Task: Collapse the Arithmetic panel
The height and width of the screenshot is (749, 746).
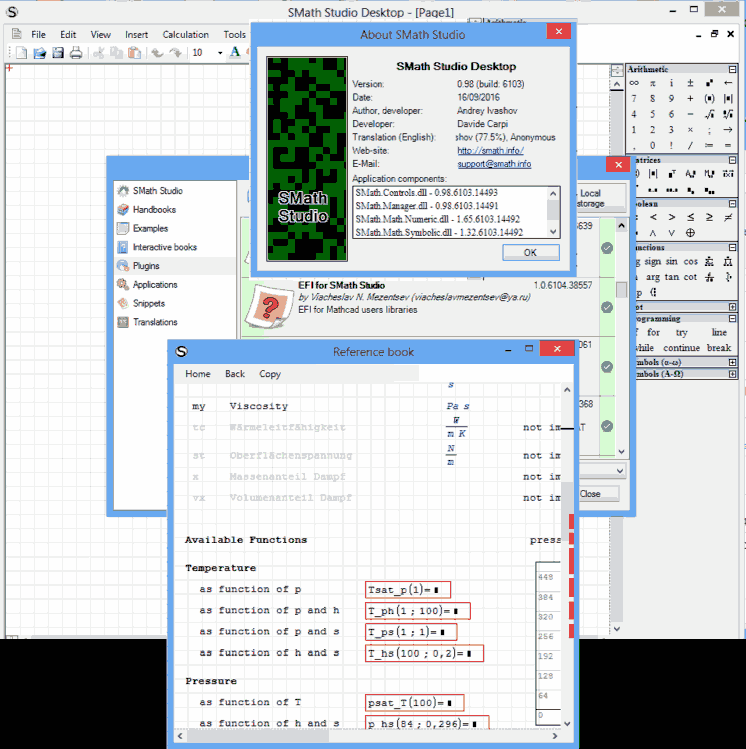Action: (733, 69)
